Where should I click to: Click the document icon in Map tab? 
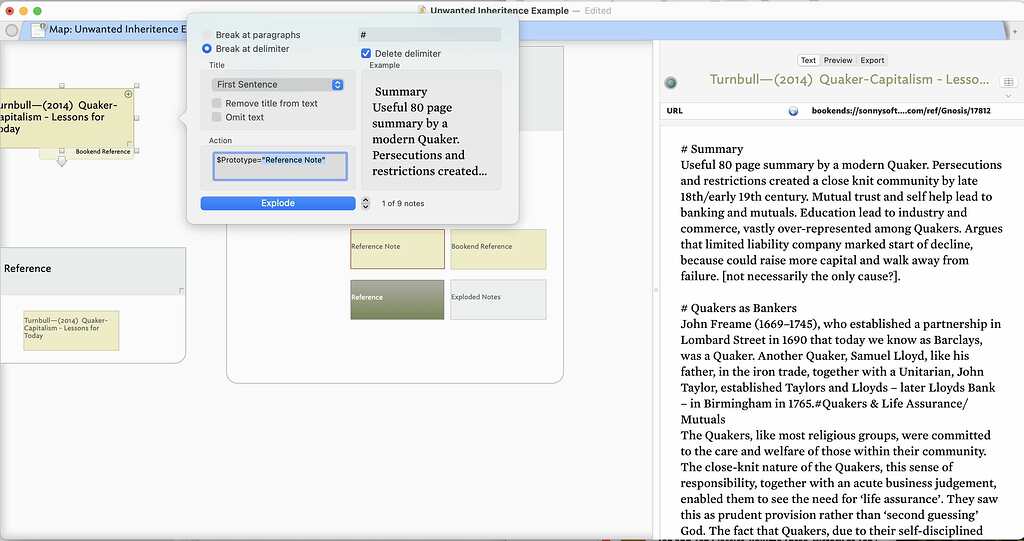[37, 29]
